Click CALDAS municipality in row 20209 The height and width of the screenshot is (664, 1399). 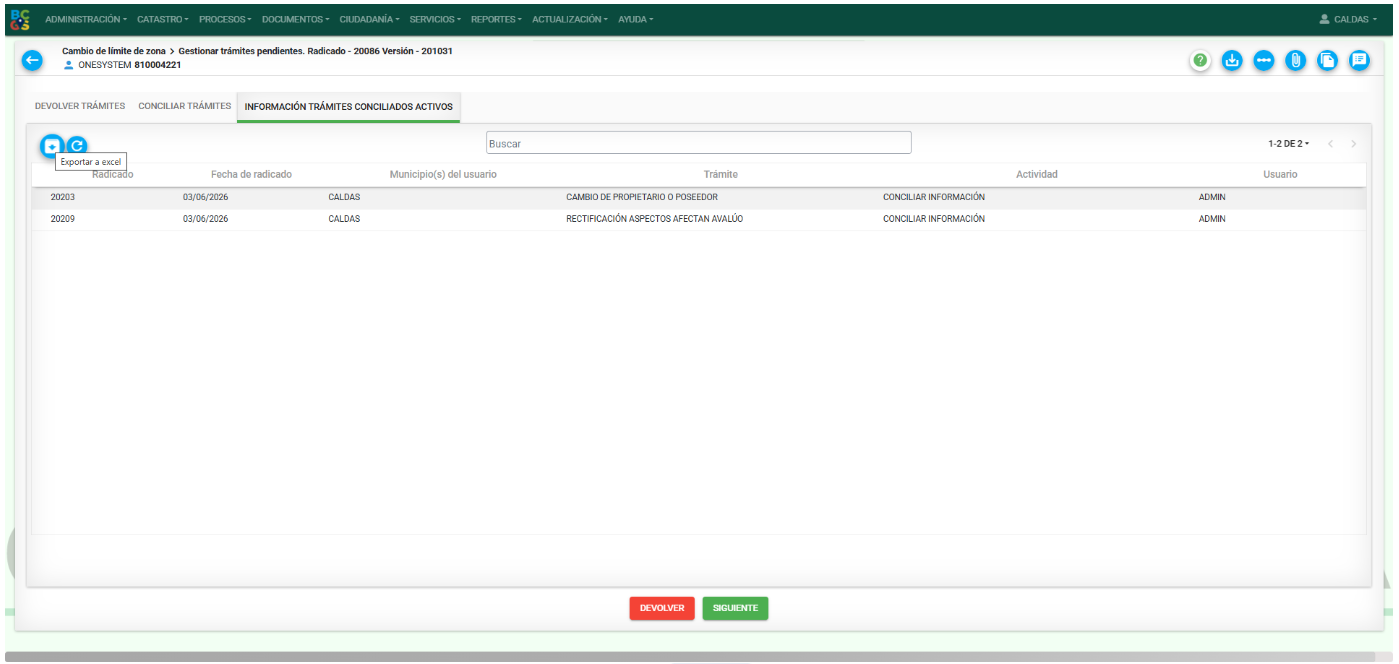click(344, 219)
